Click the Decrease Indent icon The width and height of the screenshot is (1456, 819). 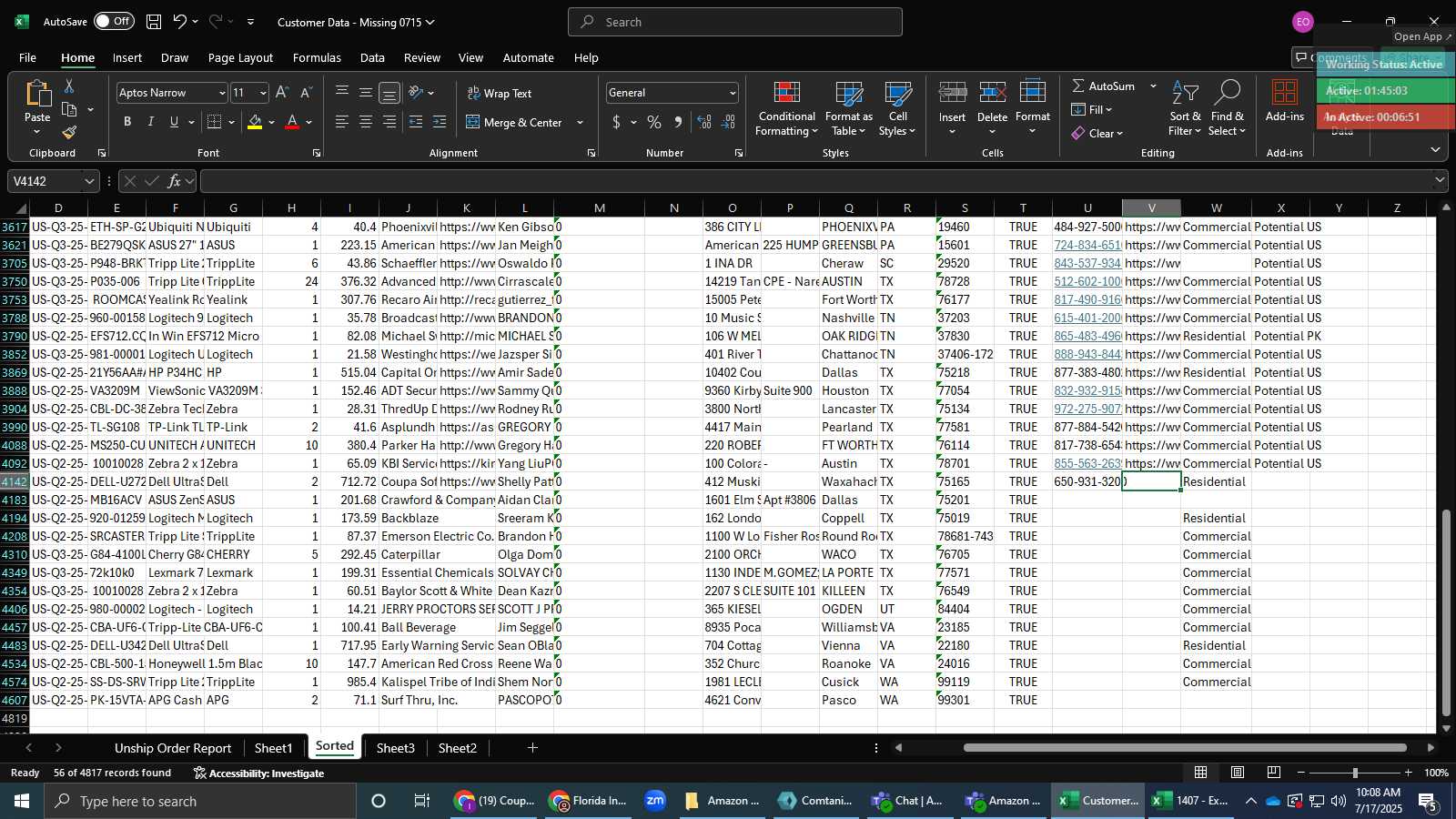[416, 122]
